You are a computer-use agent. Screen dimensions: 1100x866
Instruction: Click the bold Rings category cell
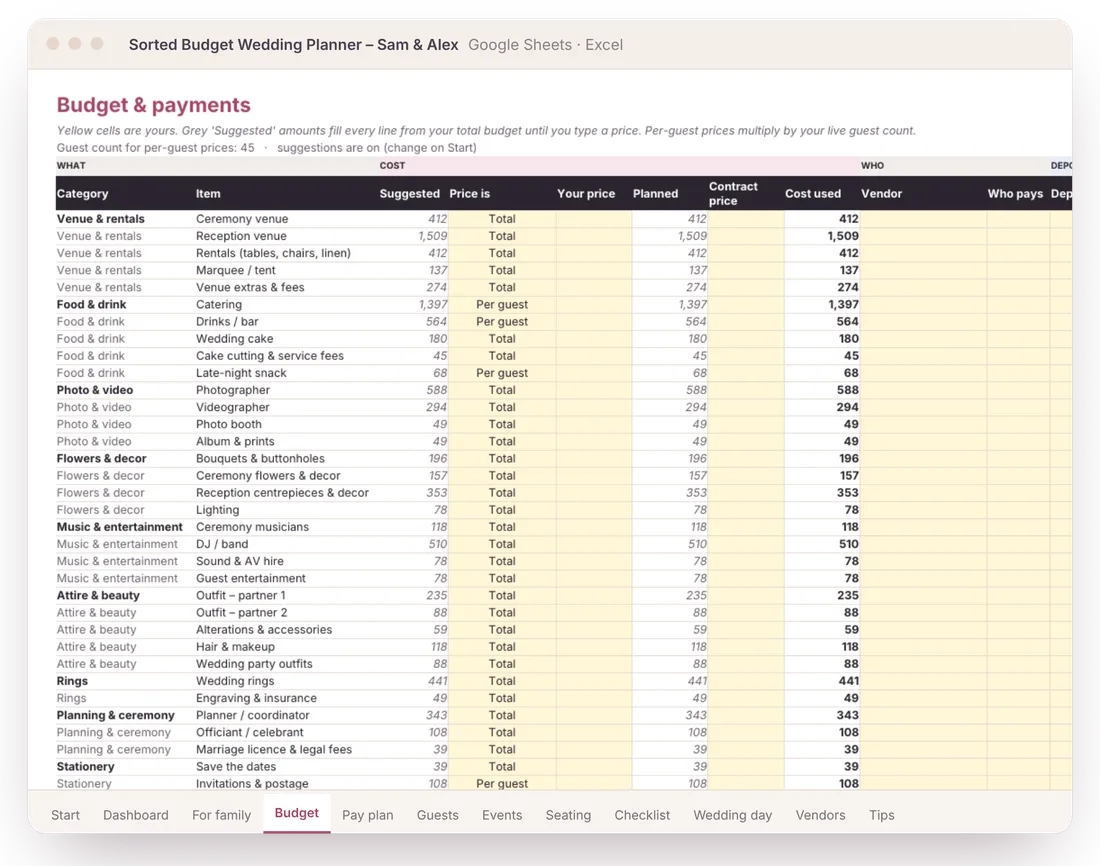pyautogui.click(x=72, y=681)
